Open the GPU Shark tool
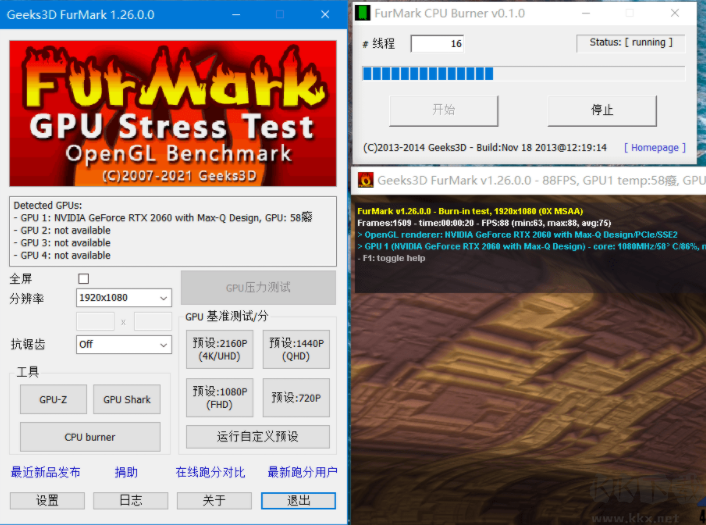This screenshot has width=706, height=525. point(127,399)
